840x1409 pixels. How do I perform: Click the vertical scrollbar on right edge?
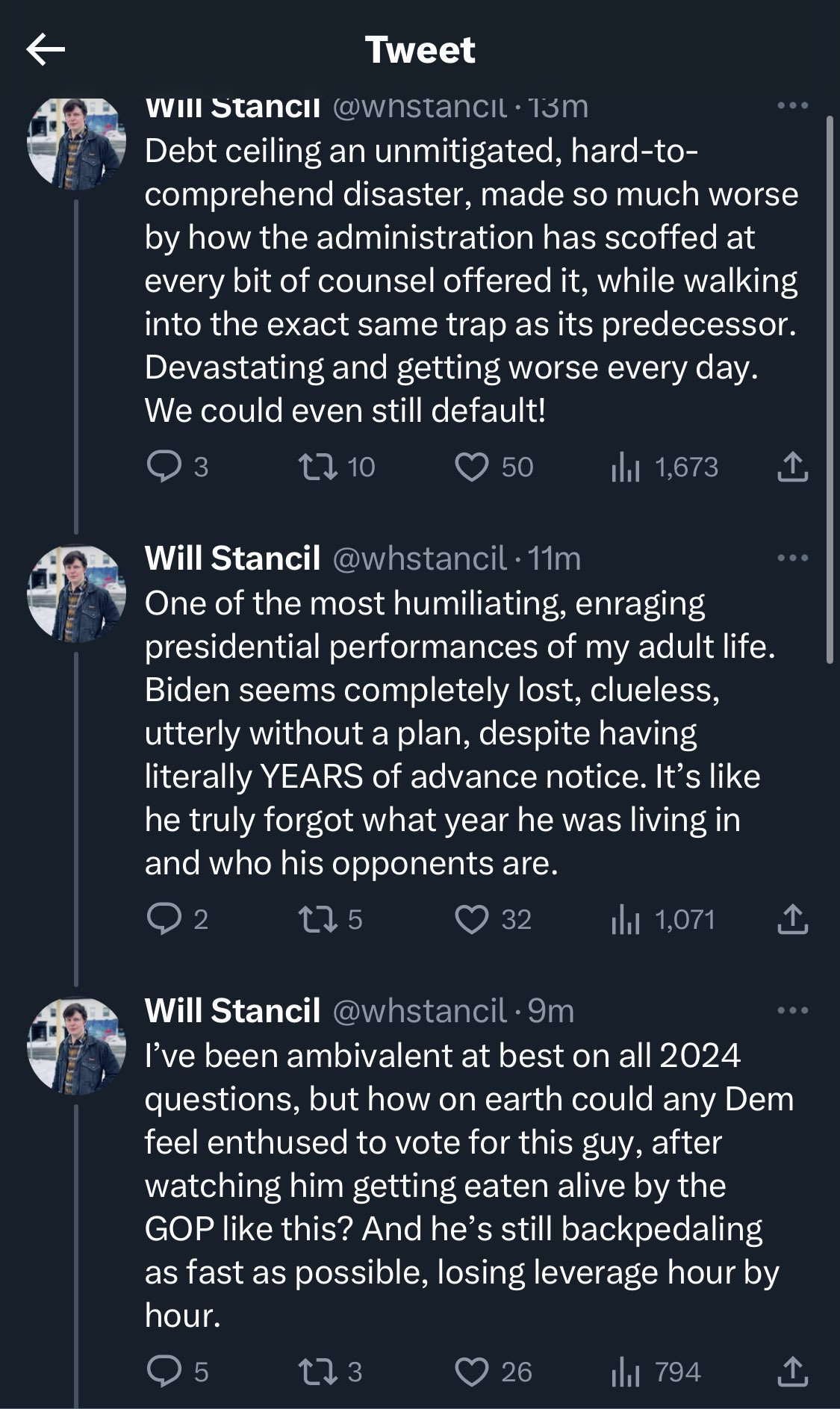pyautogui.click(x=830, y=388)
